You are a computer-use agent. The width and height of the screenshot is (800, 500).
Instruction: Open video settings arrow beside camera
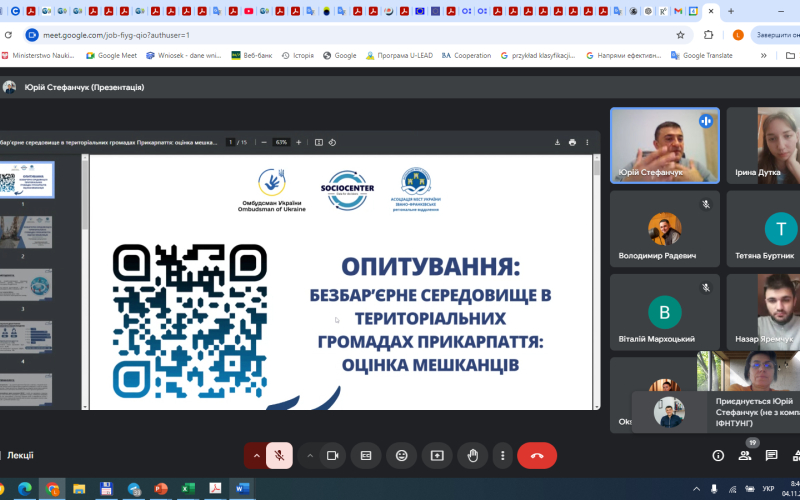pyautogui.click(x=310, y=456)
